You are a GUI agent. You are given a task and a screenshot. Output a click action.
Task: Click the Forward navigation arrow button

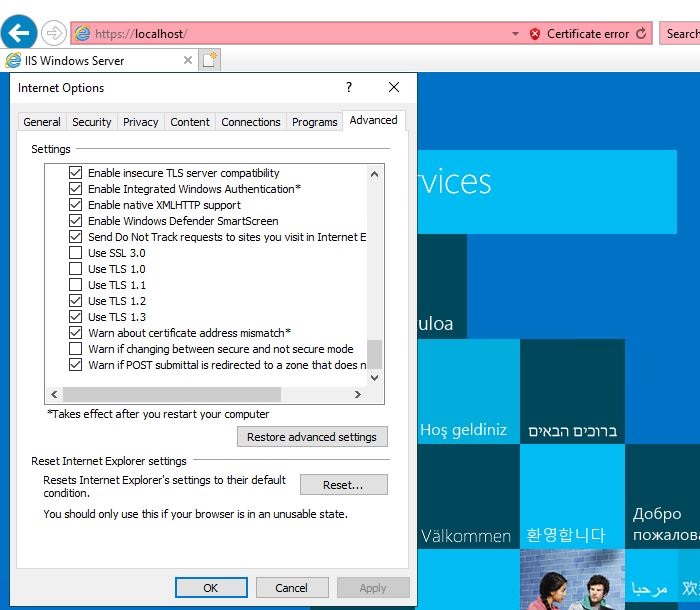pyautogui.click(x=54, y=33)
